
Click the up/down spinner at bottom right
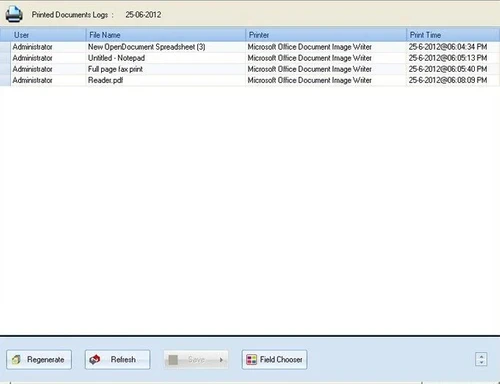click(x=481, y=359)
